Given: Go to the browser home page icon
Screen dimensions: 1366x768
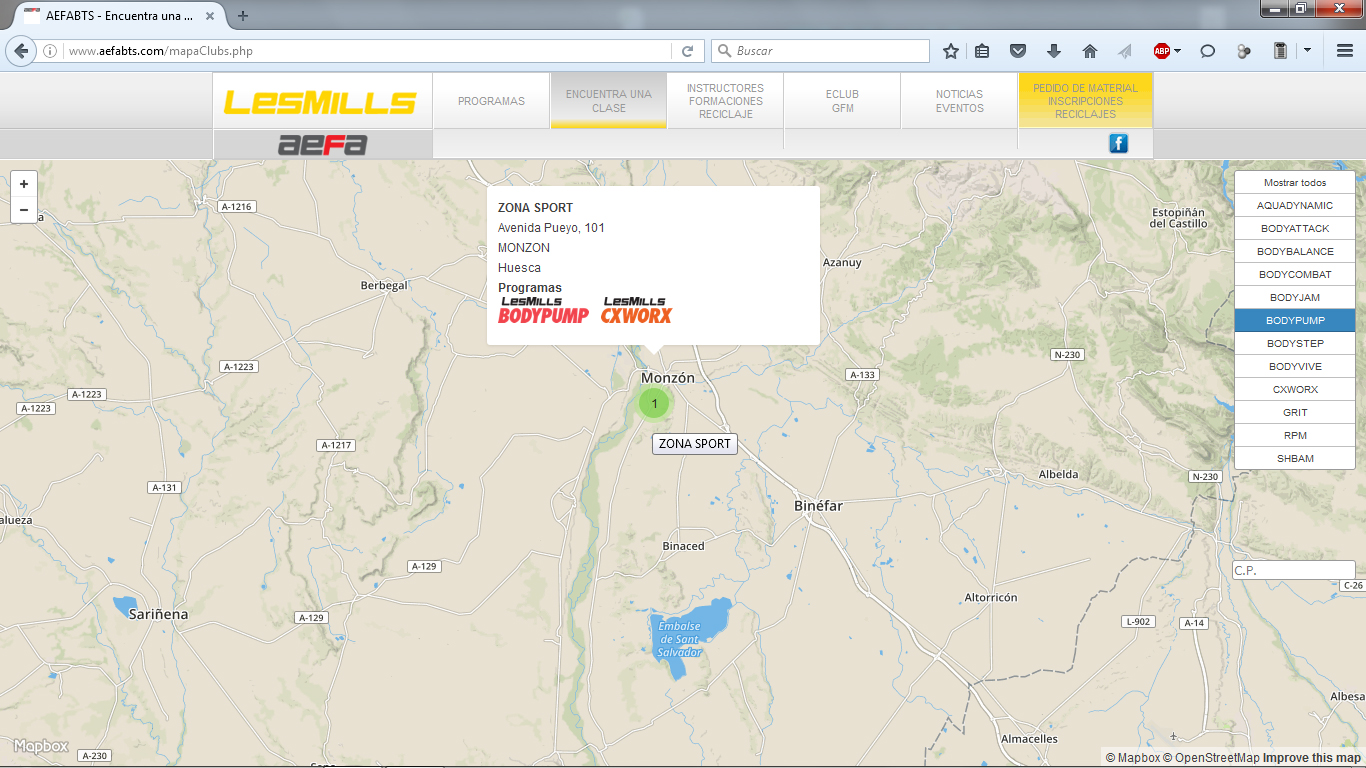Looking at the screenshot, I should (1090, 51).
